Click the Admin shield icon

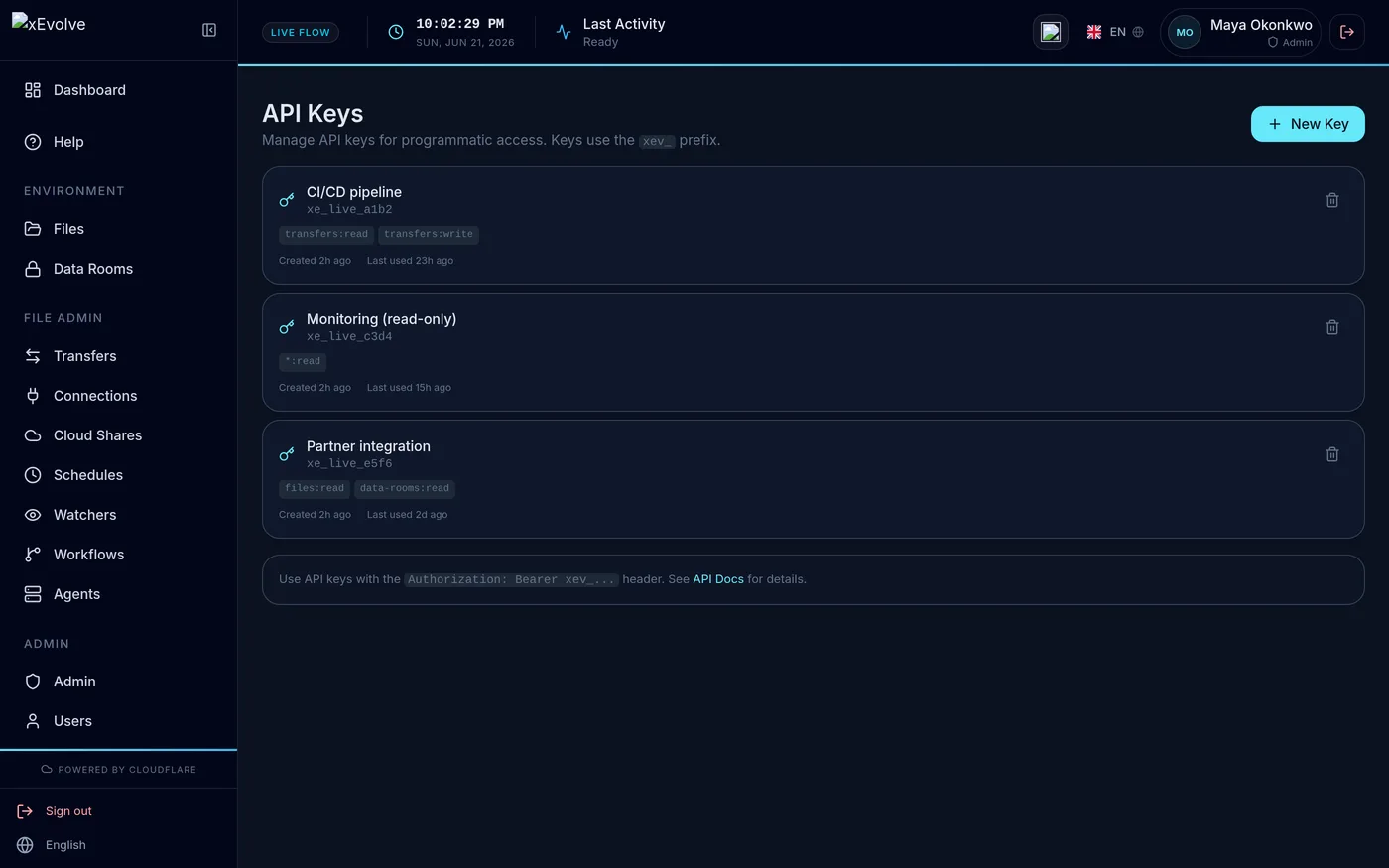33,682
